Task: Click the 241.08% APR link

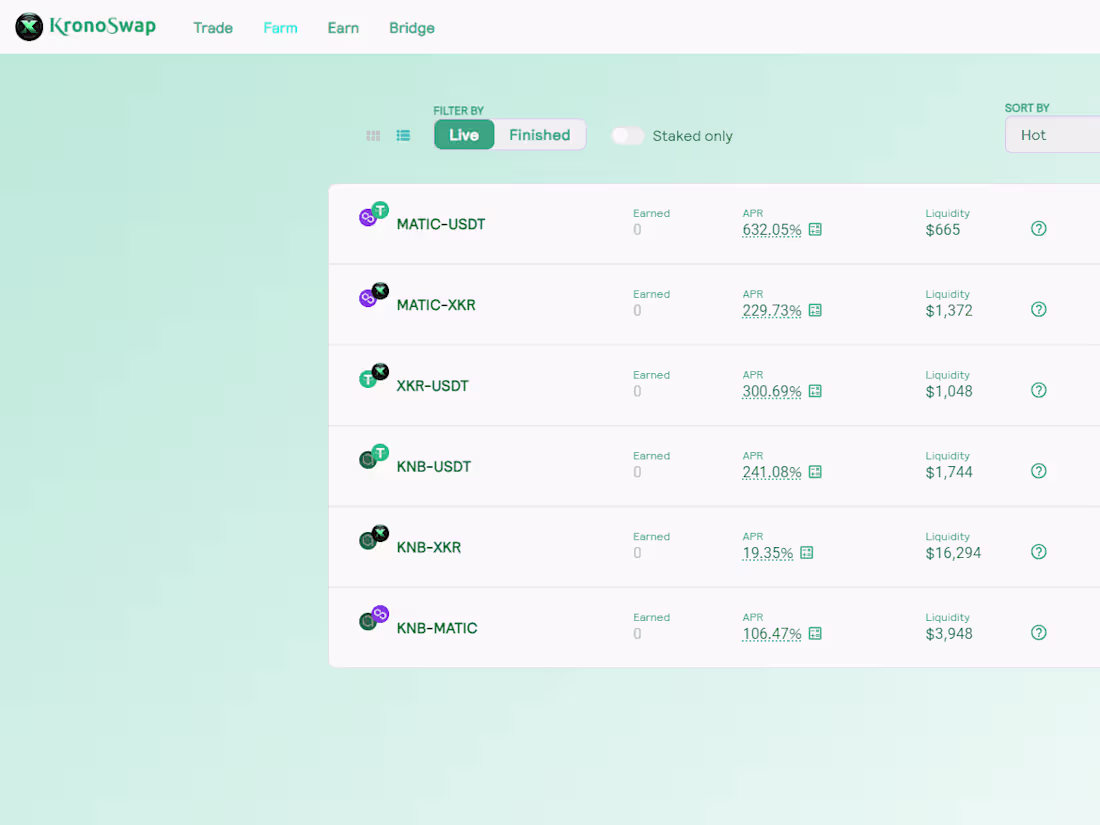Action: point(772,472)
